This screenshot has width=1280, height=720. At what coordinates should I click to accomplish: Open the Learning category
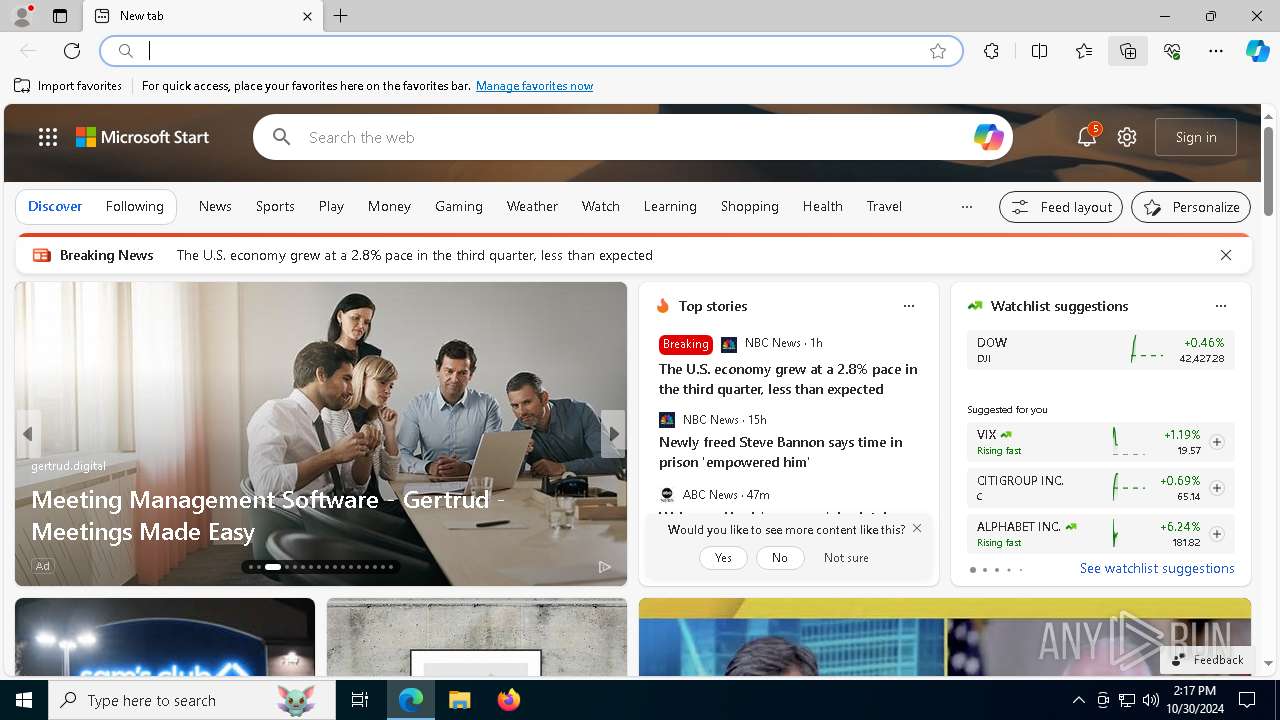pos(670,206)
